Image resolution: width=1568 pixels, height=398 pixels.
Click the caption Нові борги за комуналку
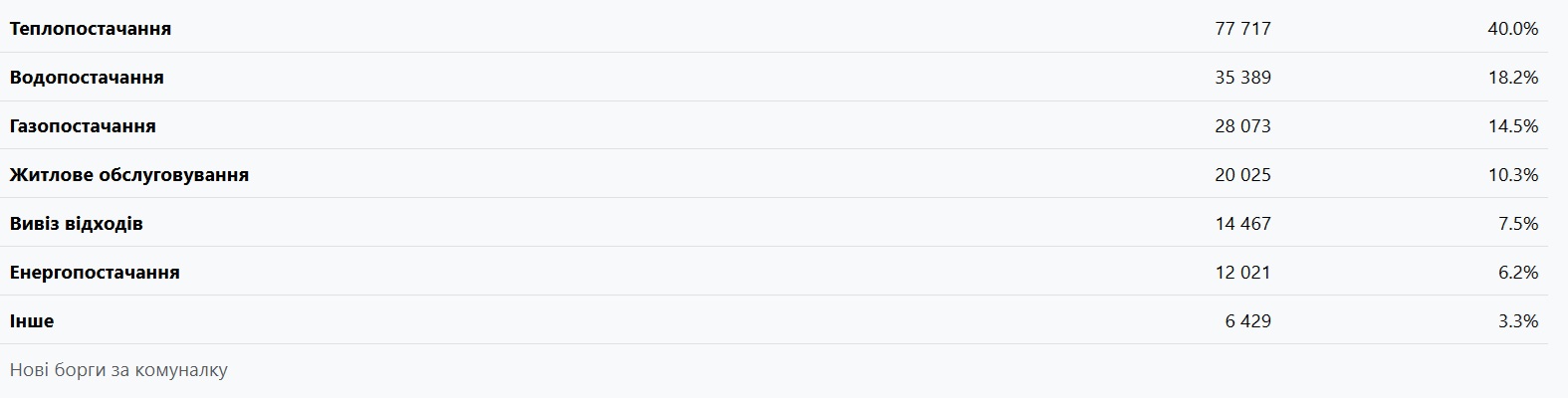click(x=118, y=370)
